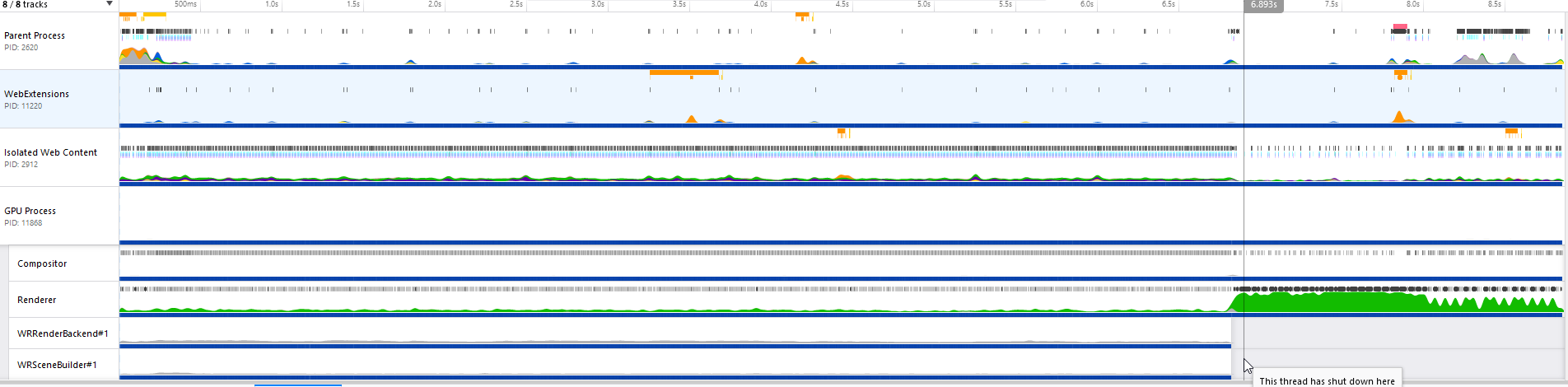
Task: Click the "PID: 11868" text
Action: point(23,223)
